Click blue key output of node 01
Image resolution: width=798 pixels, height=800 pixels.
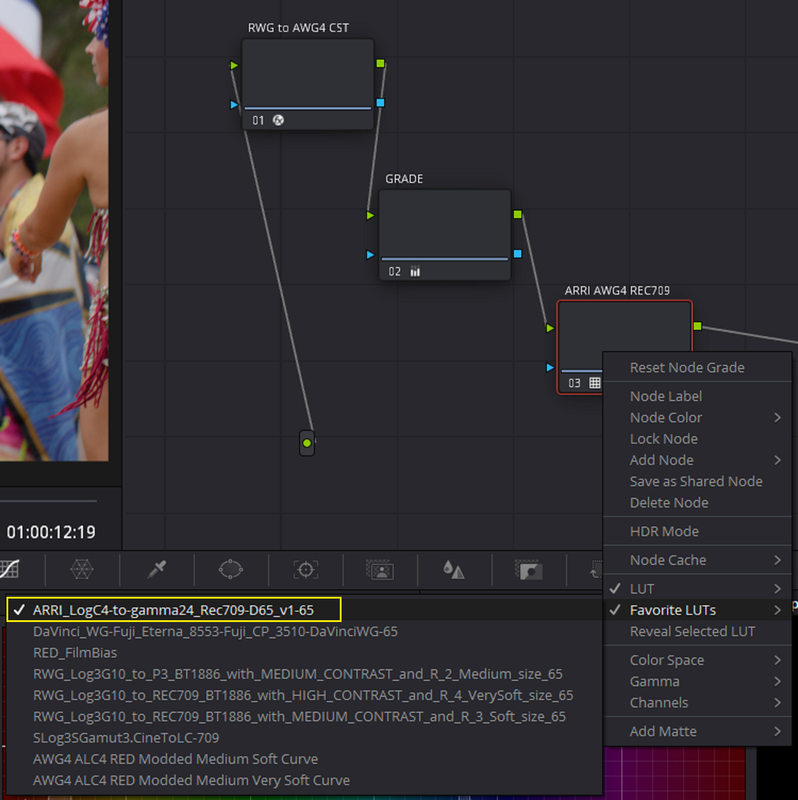[380, 103]
